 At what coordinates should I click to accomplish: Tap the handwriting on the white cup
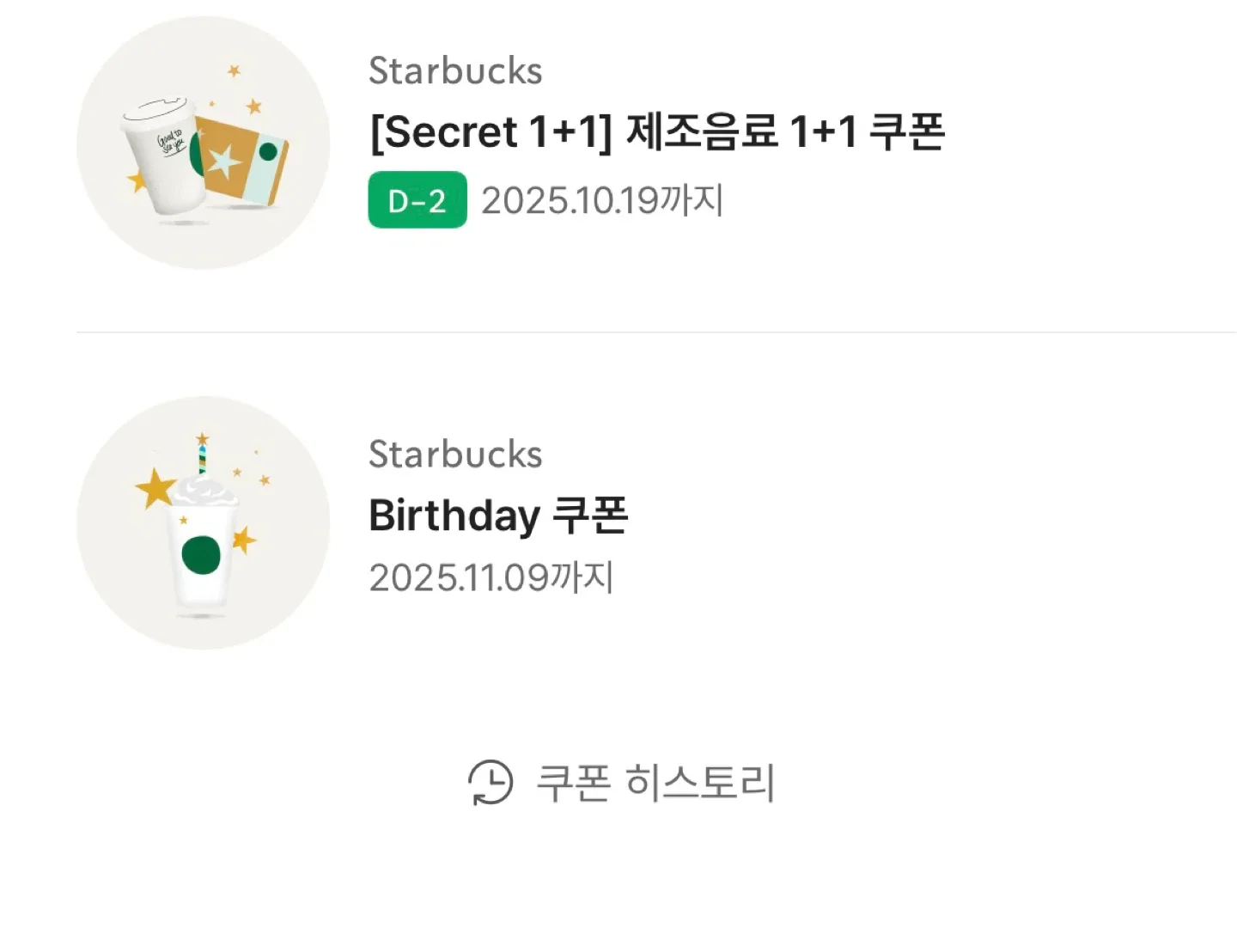tap(169, 141)
